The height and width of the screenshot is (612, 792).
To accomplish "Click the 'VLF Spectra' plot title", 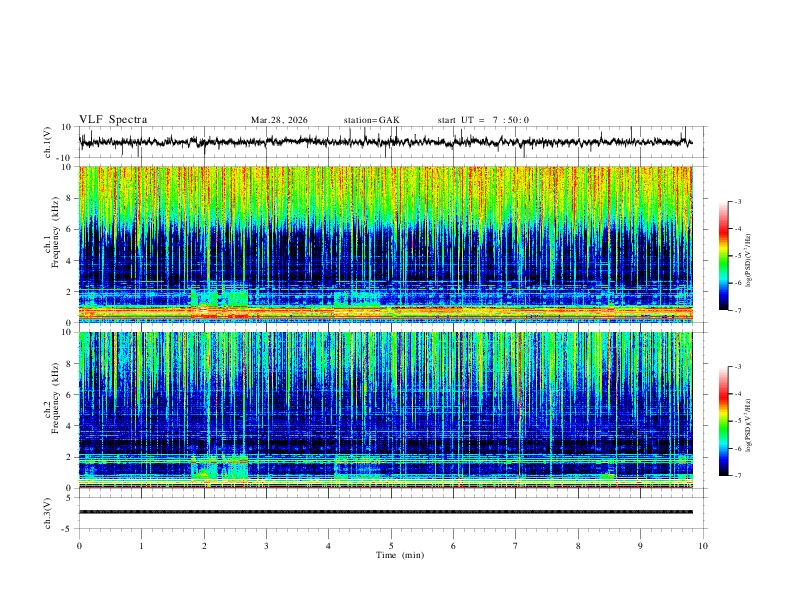I will point(113,120).
